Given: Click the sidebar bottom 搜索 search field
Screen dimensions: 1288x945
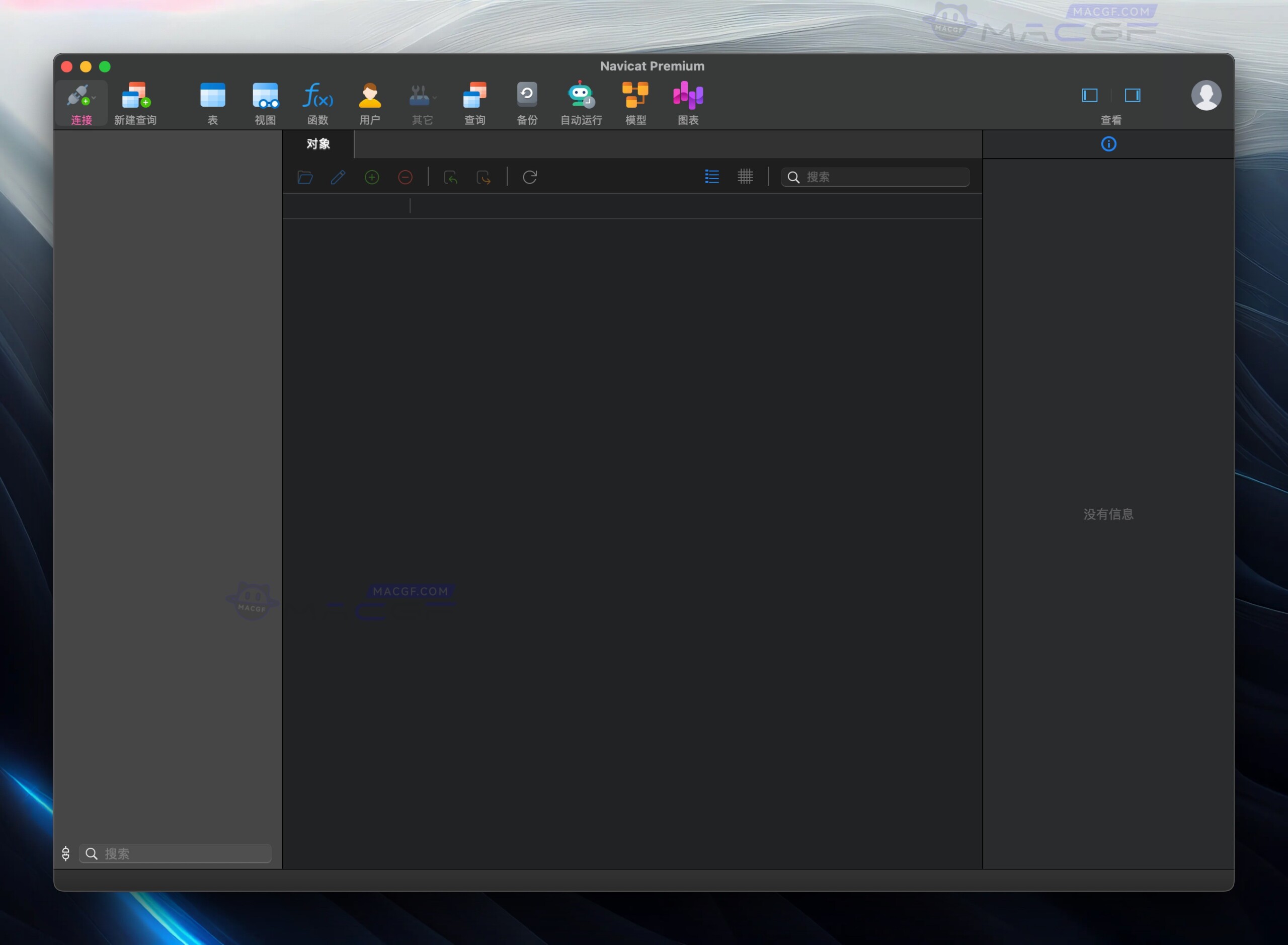Looking at the screenshot, I should coord(183,853).
